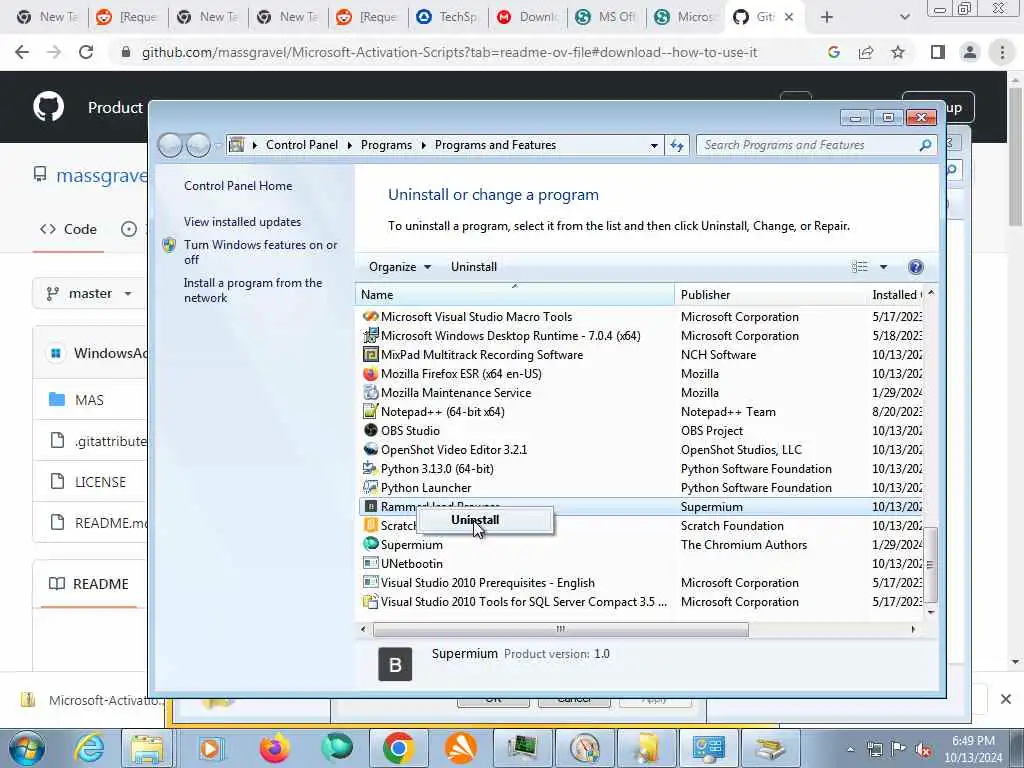This screenshot has width=1024, height=768.
Task: Open the Organize dropdown menu
Action: pos(400,266)
